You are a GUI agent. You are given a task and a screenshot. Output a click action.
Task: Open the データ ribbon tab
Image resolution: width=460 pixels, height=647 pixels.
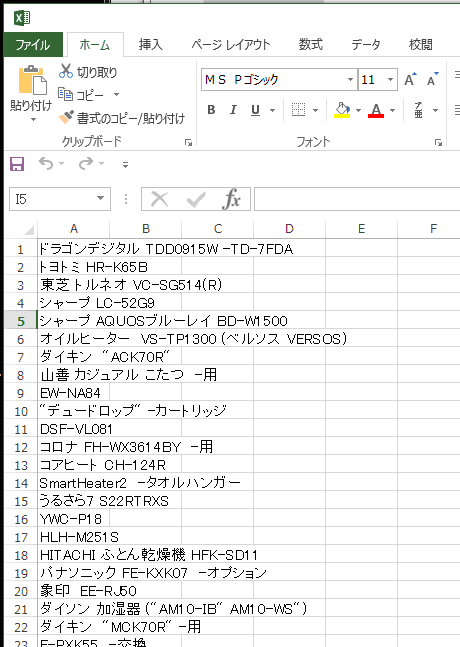pyautogui.click(x=366, y=45)
